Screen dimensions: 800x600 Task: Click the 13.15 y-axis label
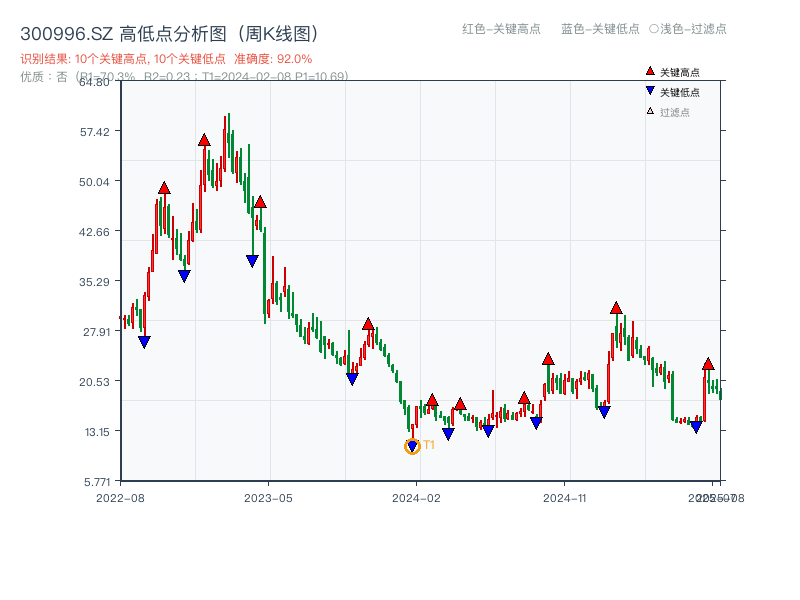[97, 432]
